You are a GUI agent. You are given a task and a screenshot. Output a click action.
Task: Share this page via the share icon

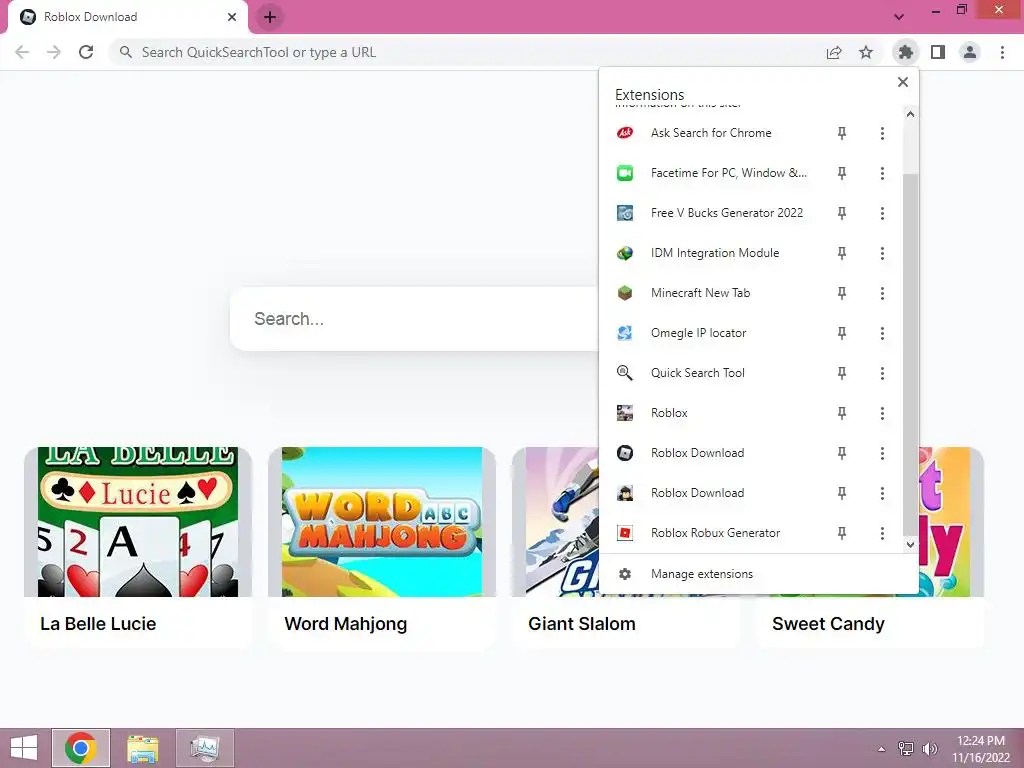[x=834, y=52]
